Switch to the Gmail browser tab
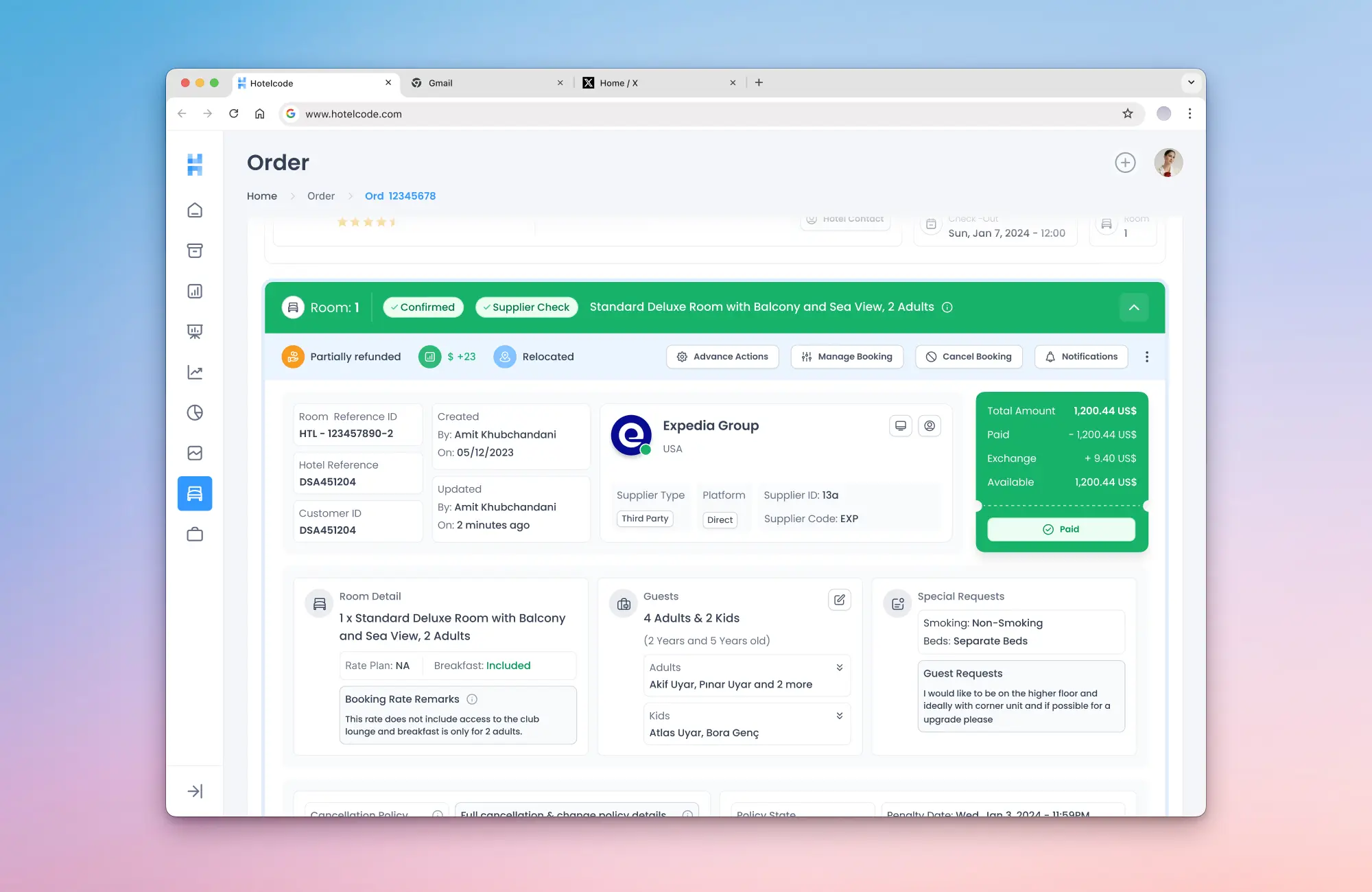The width and height of the screenshot is (1372, 892). pos(440,83)
